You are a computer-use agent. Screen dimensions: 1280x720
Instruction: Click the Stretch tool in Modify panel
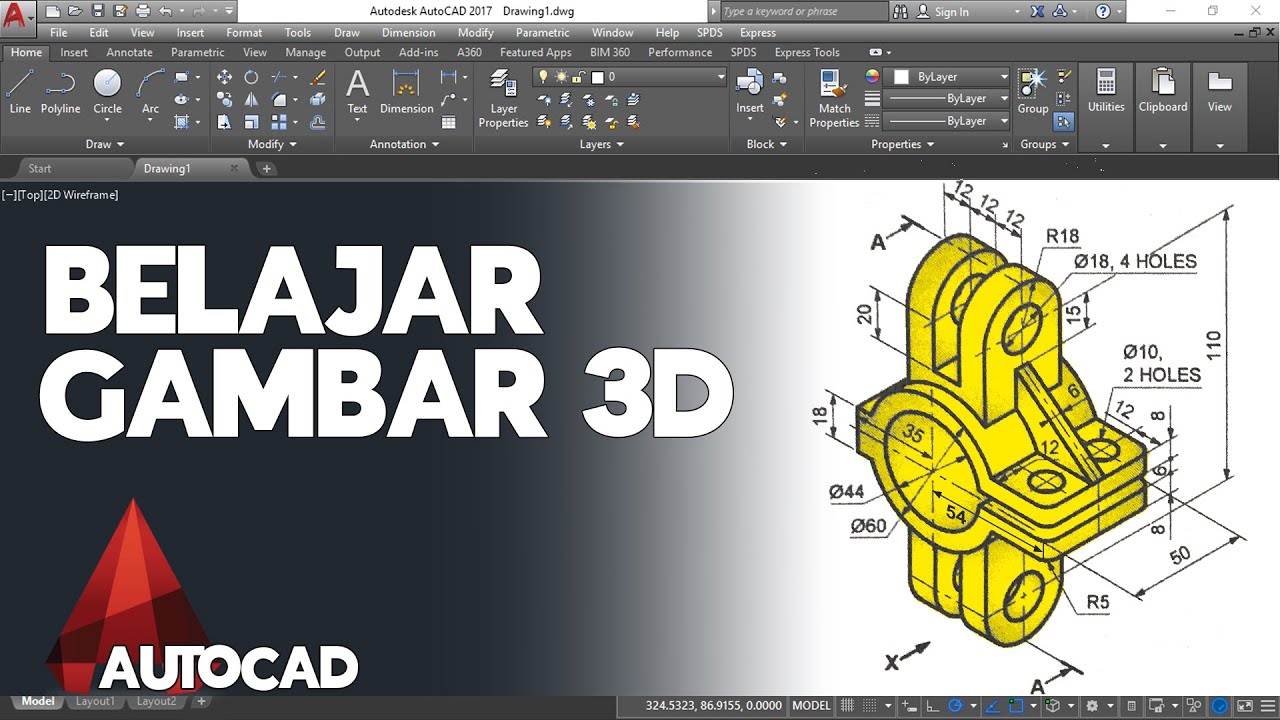click(x=224, y=122)
